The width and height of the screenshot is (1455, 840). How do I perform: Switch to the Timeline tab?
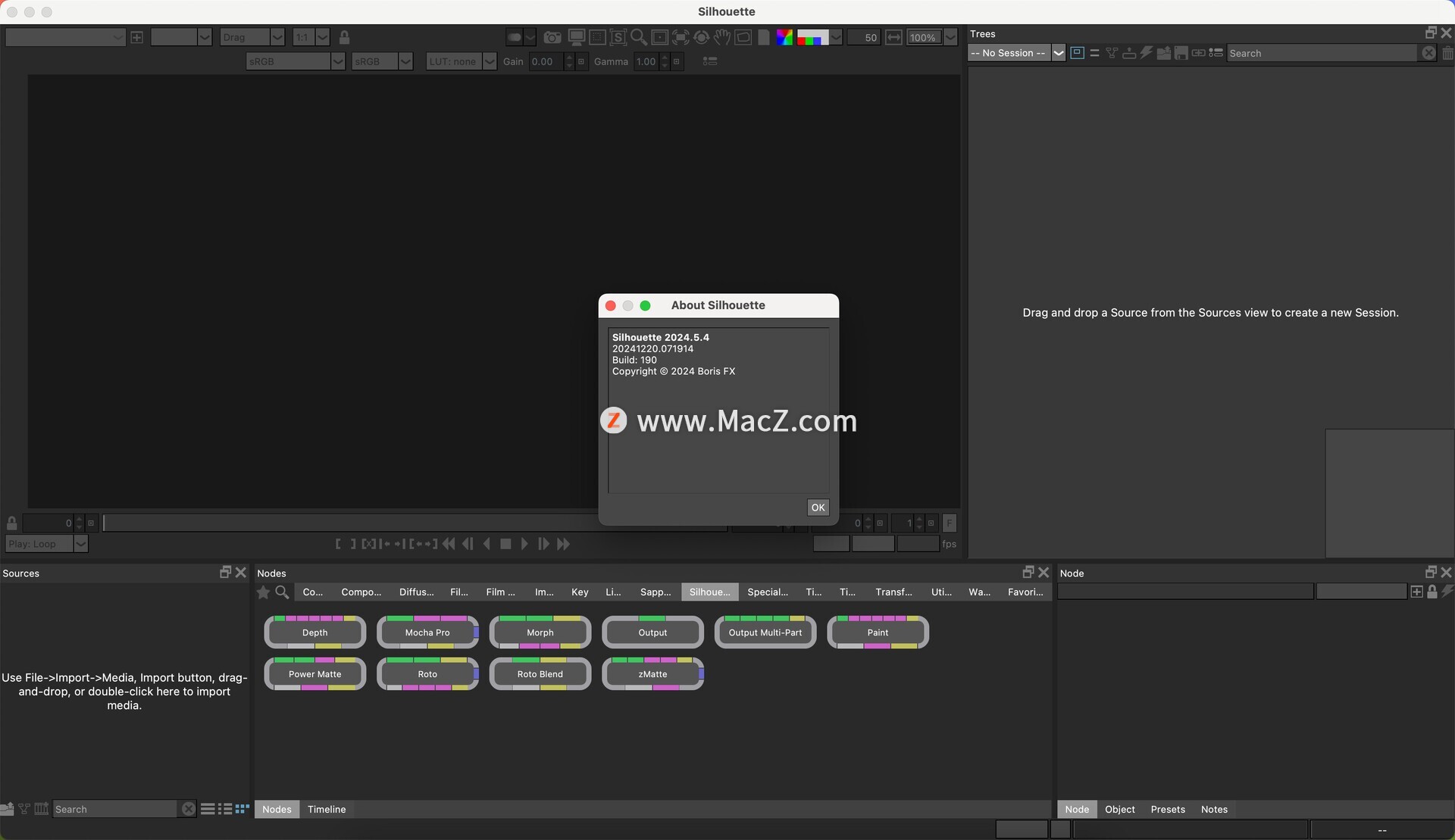click(x=327, y=809)
